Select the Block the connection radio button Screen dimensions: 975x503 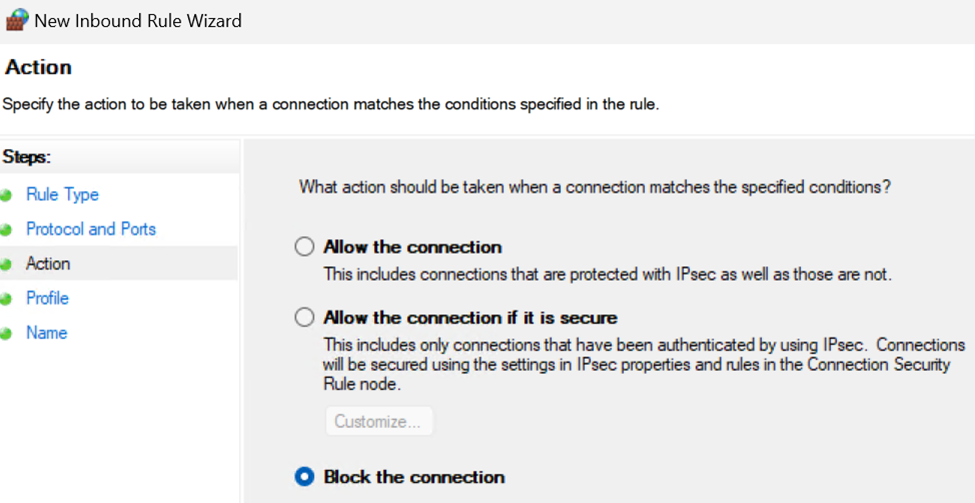pos(305,477)
